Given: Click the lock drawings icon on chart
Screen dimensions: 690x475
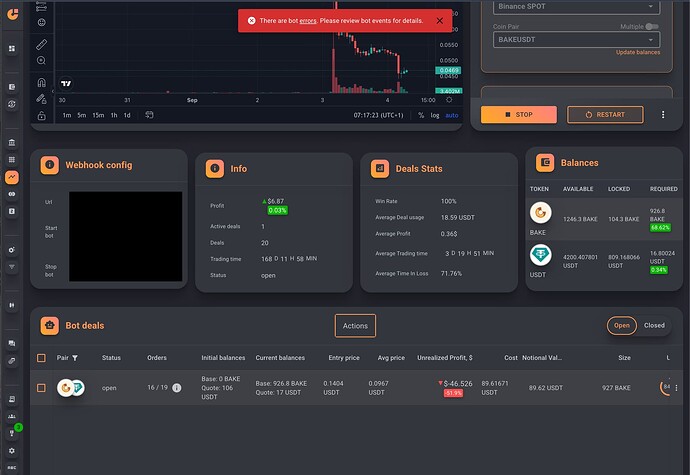Looking at the screenshot, I should pyautogui.click(x=41, y=116).
